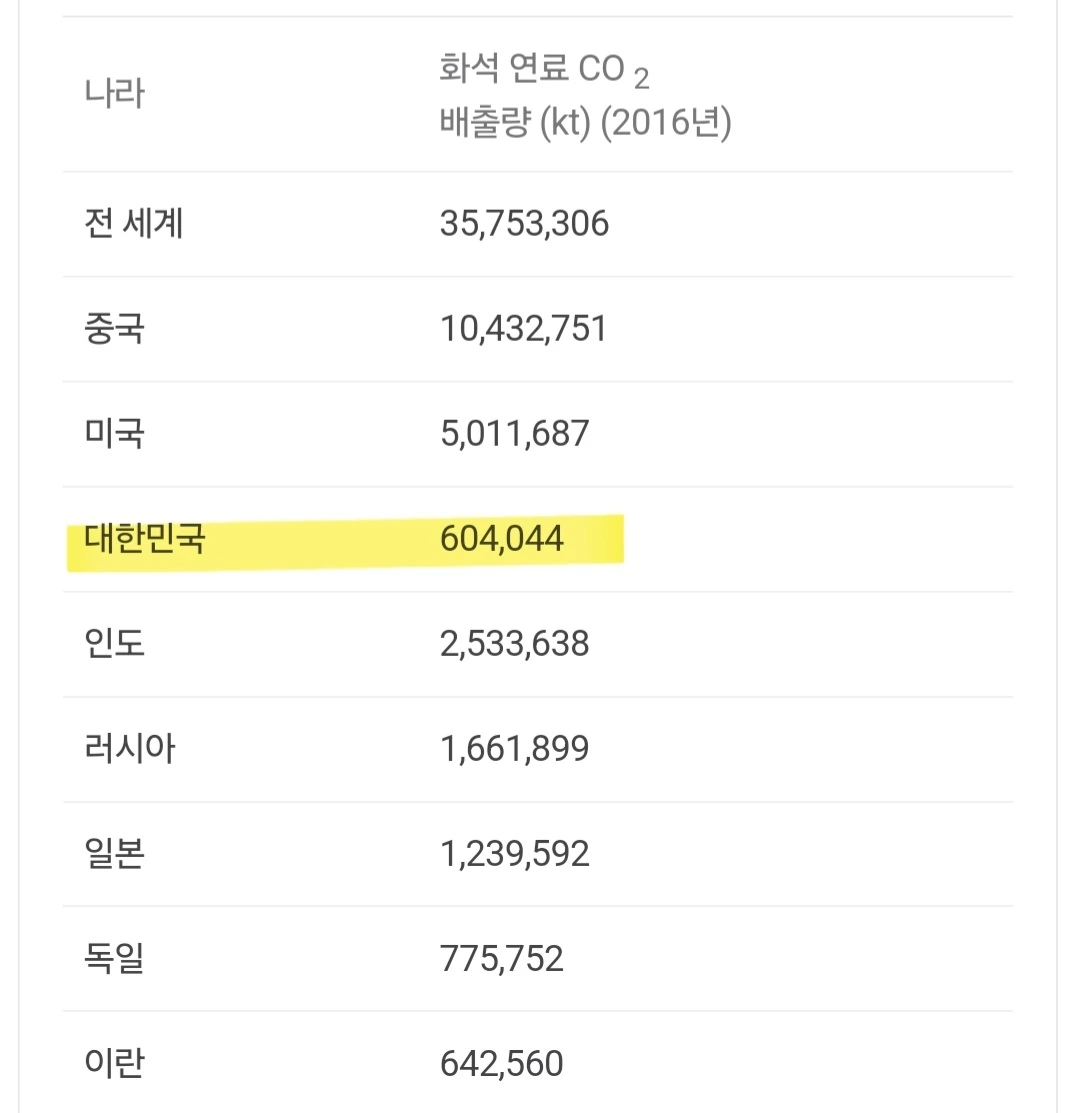
Task: Select the 독일 country cell
Action: [114, 958]
